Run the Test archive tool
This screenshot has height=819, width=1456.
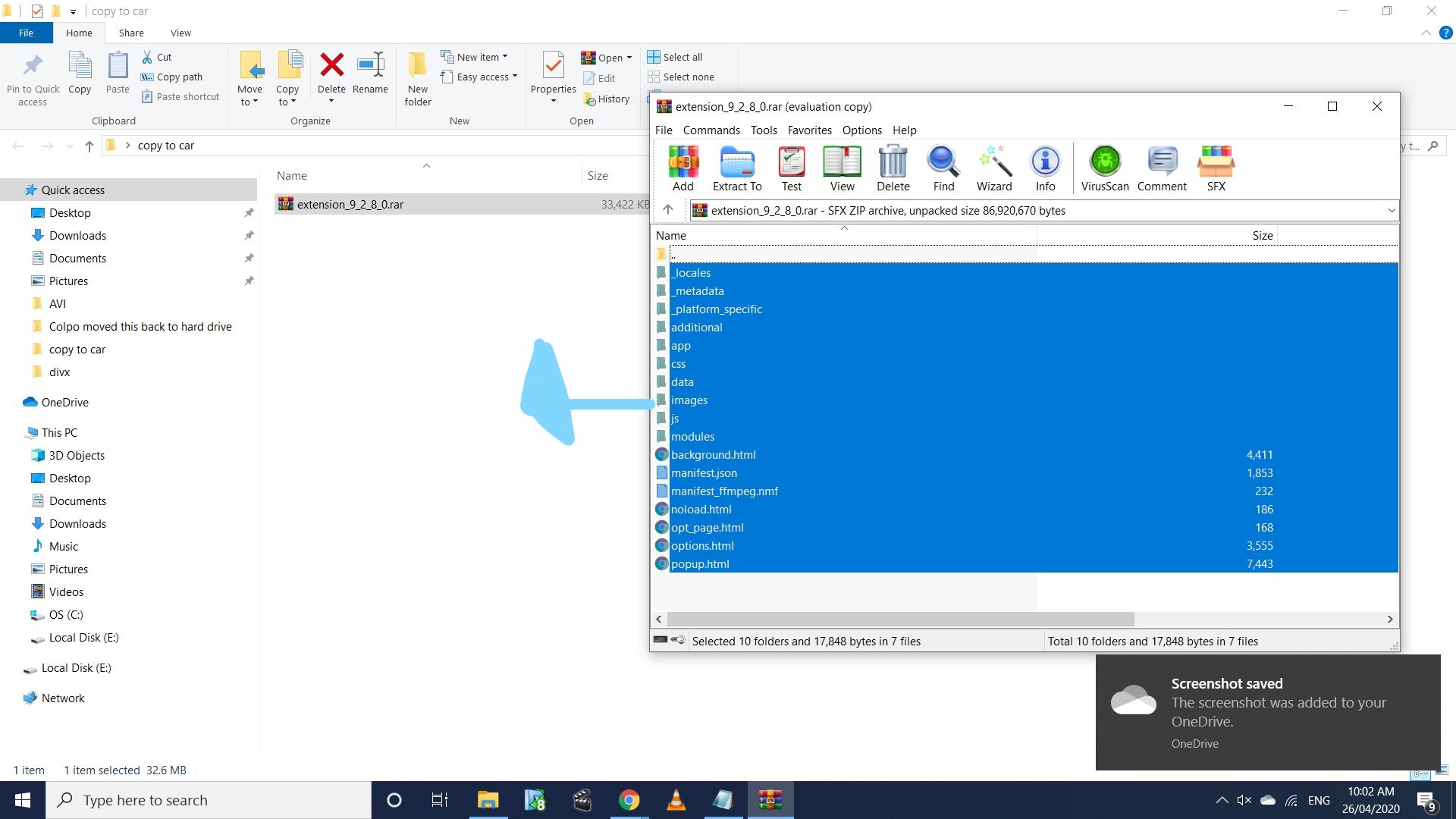point(791,168)
